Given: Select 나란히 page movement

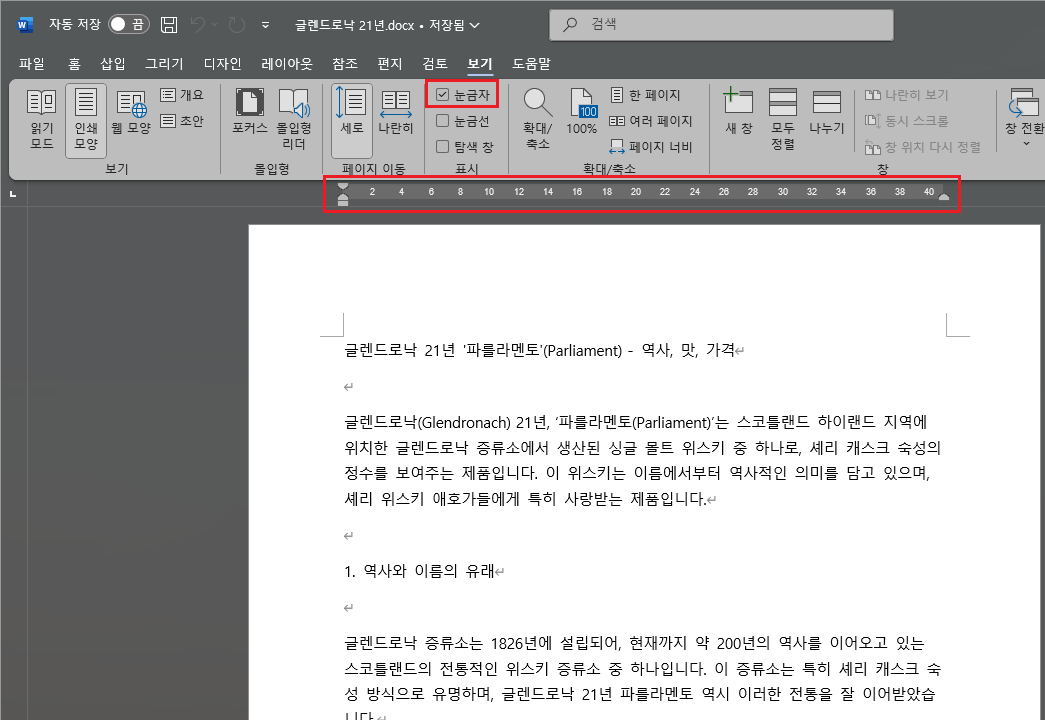Looking at the screenshot, I should pos(395,113).
